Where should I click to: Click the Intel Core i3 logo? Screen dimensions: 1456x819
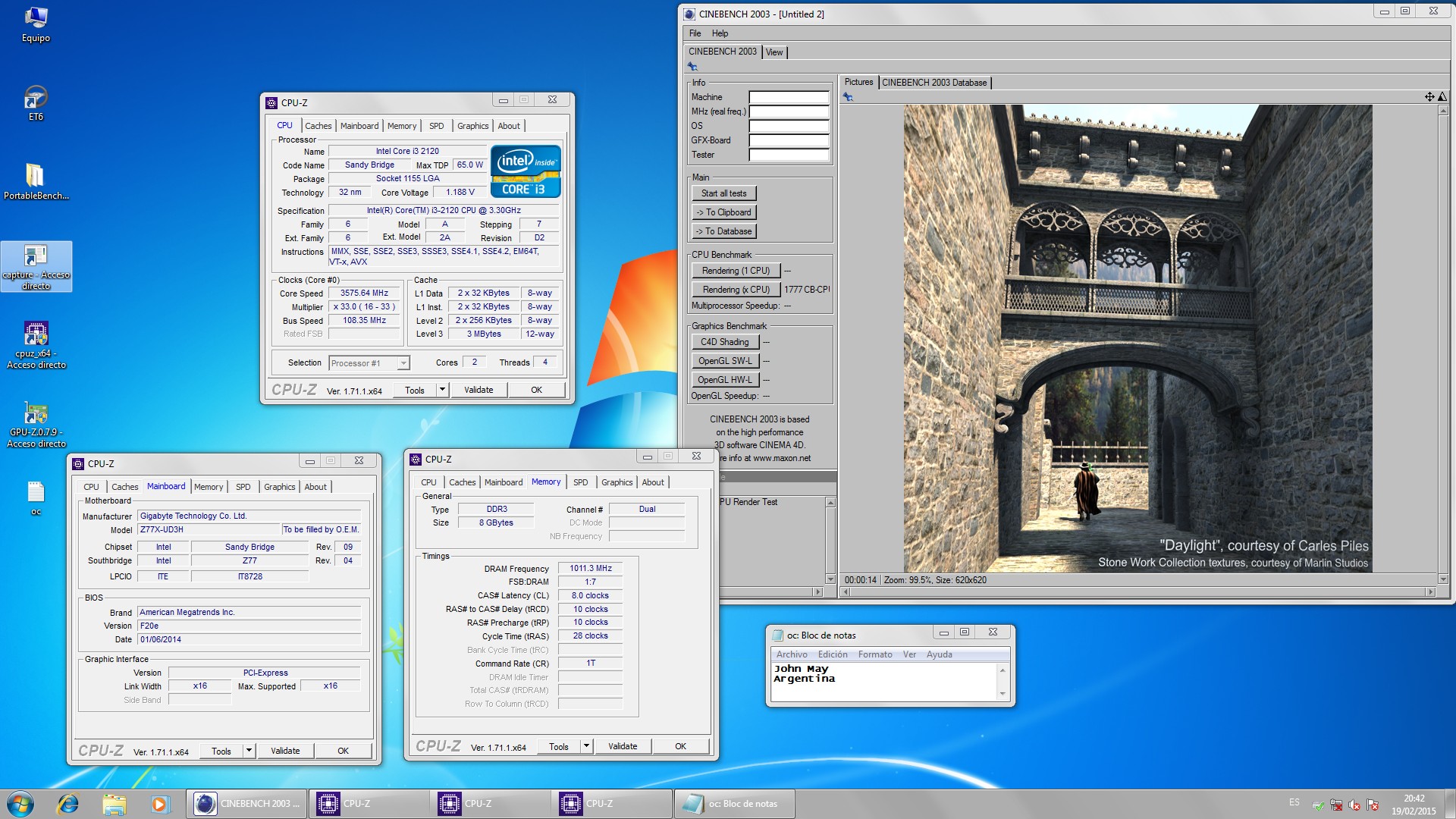(526, 171)
